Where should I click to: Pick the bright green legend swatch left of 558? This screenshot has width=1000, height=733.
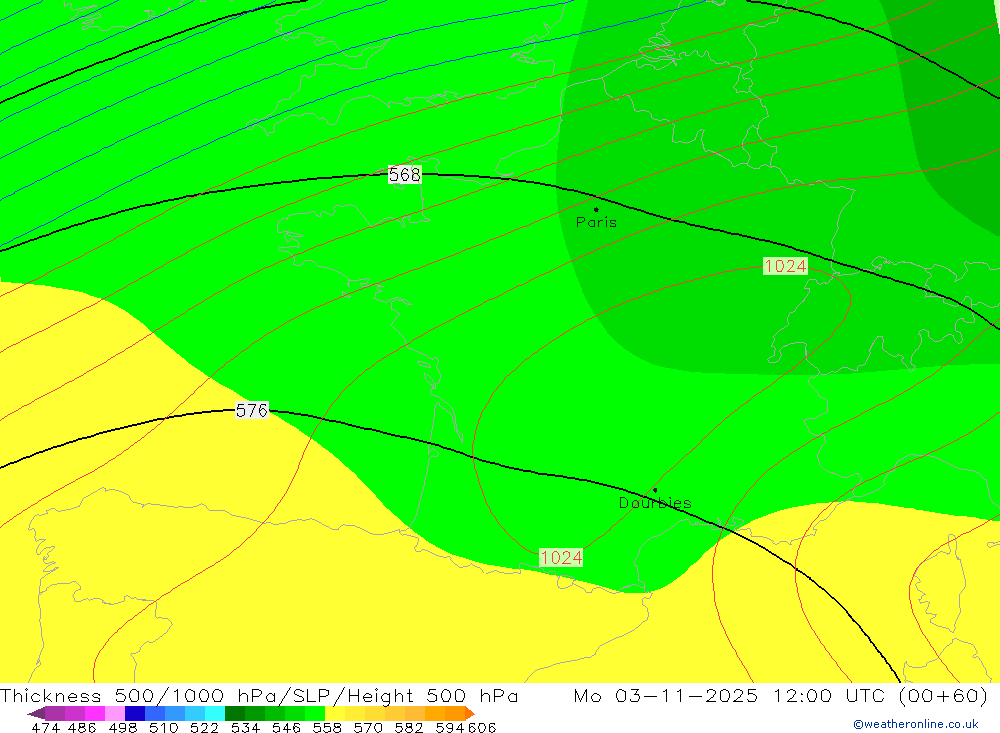coord(315,713)
